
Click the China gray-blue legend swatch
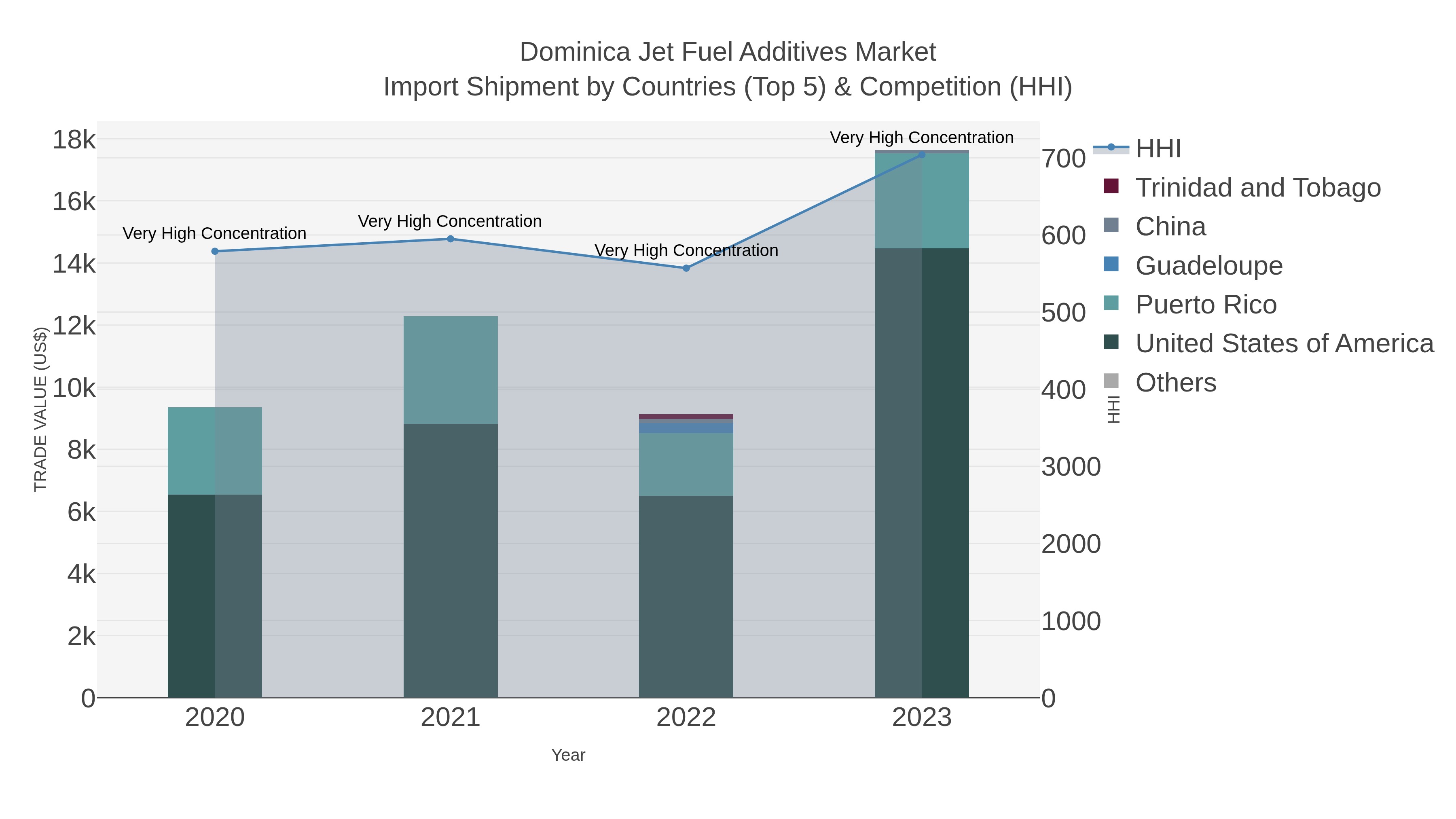coord(1111,225)
